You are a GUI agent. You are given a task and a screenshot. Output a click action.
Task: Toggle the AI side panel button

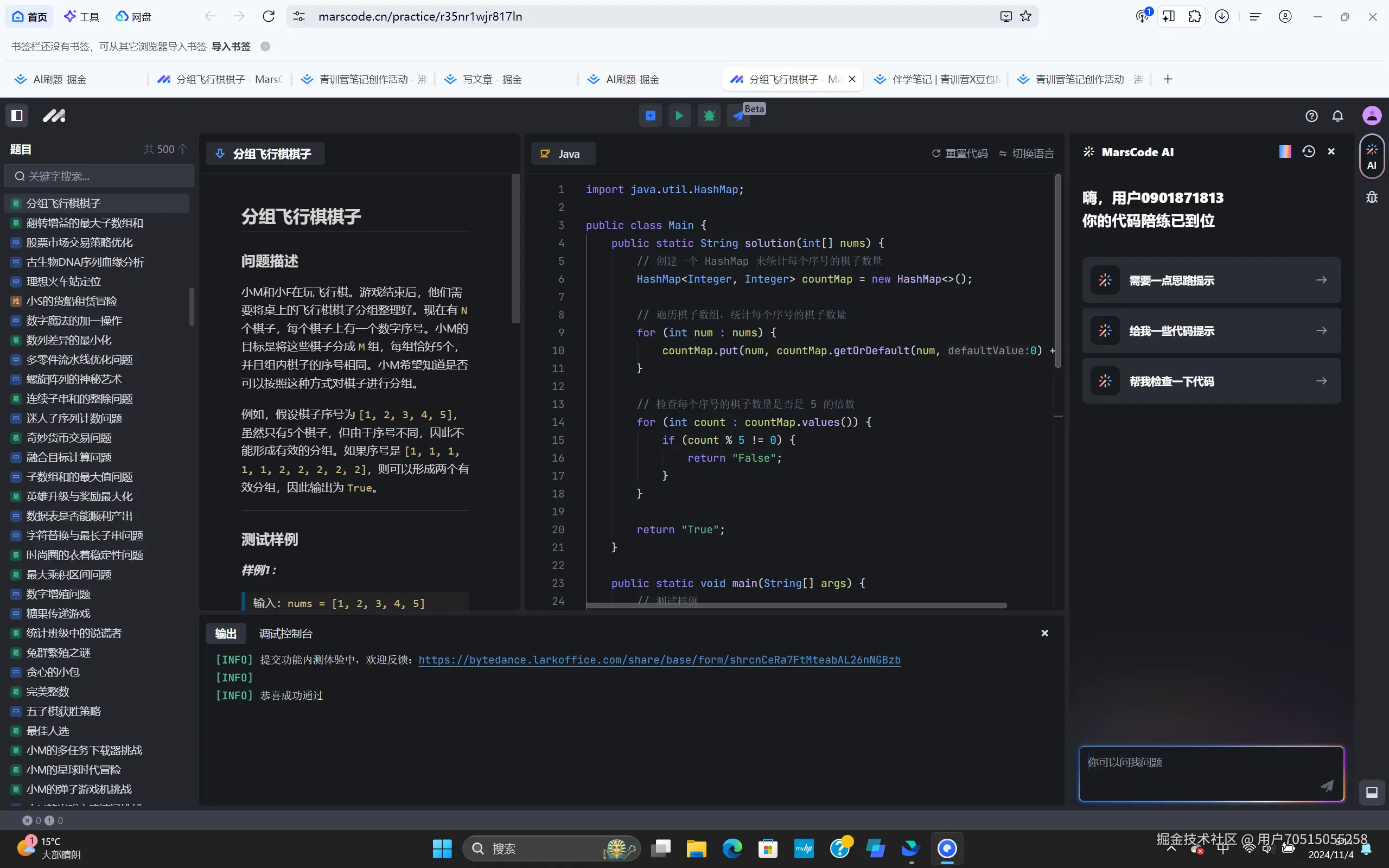tap(1371, 157)
